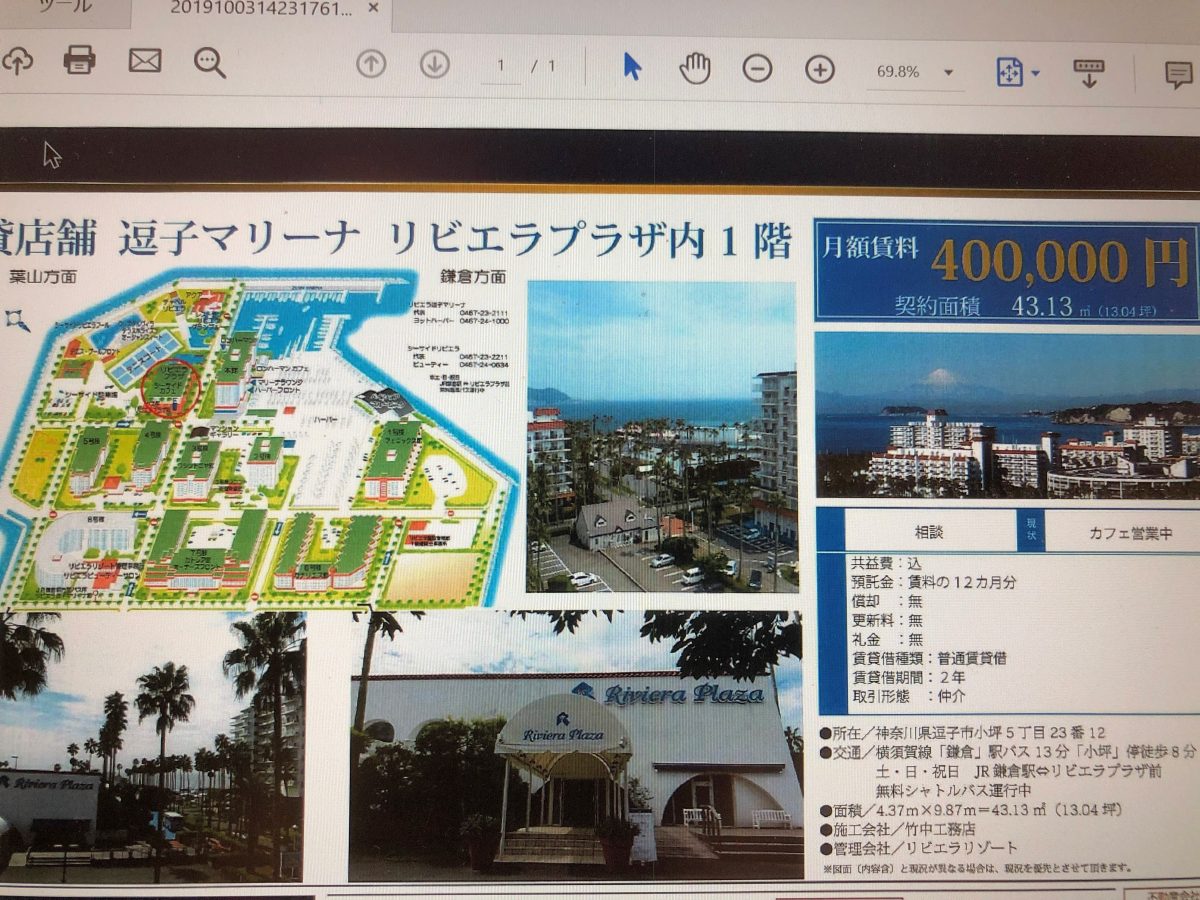Activate the blue selection arrow tool
1200x900 pixels.
pos(632,67)
